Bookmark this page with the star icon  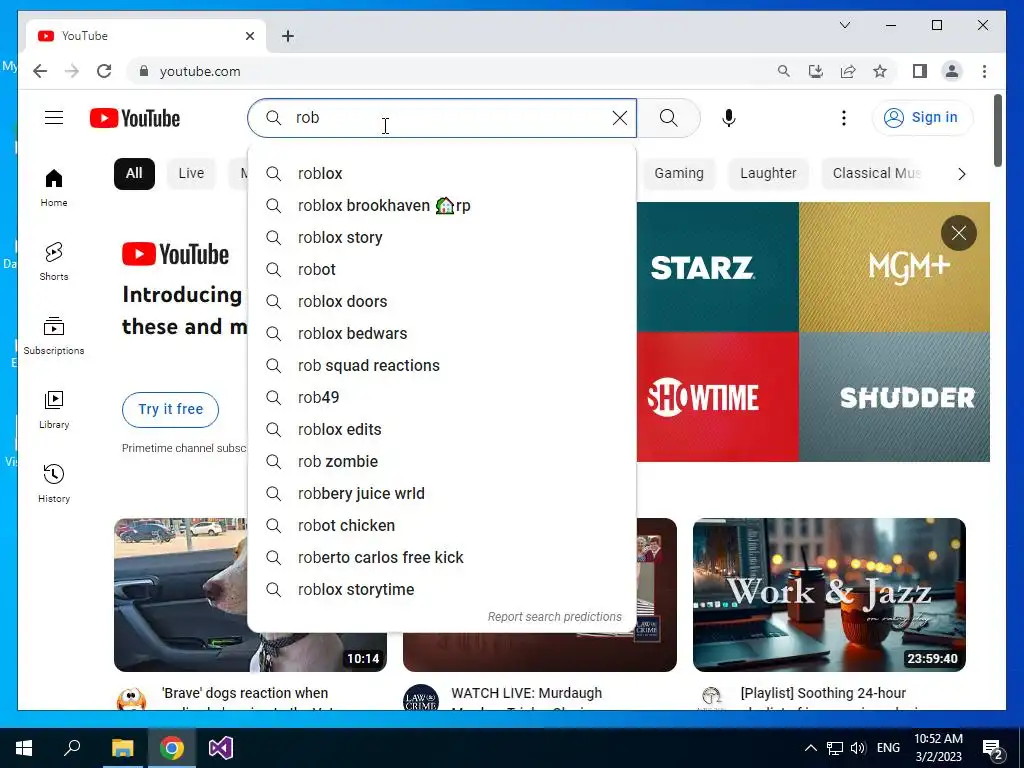880,71
